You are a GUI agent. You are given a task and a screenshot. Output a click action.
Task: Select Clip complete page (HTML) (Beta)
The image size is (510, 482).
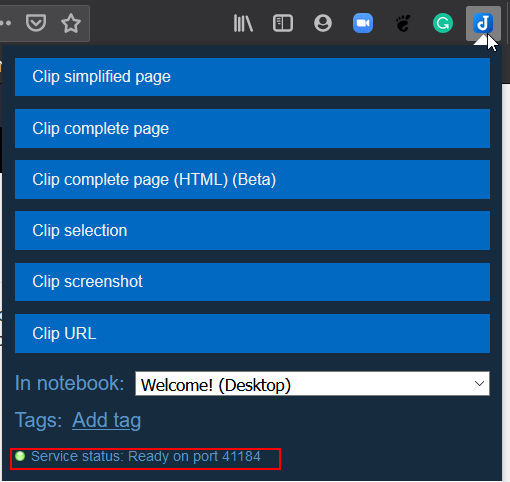(x=252, y=180)
